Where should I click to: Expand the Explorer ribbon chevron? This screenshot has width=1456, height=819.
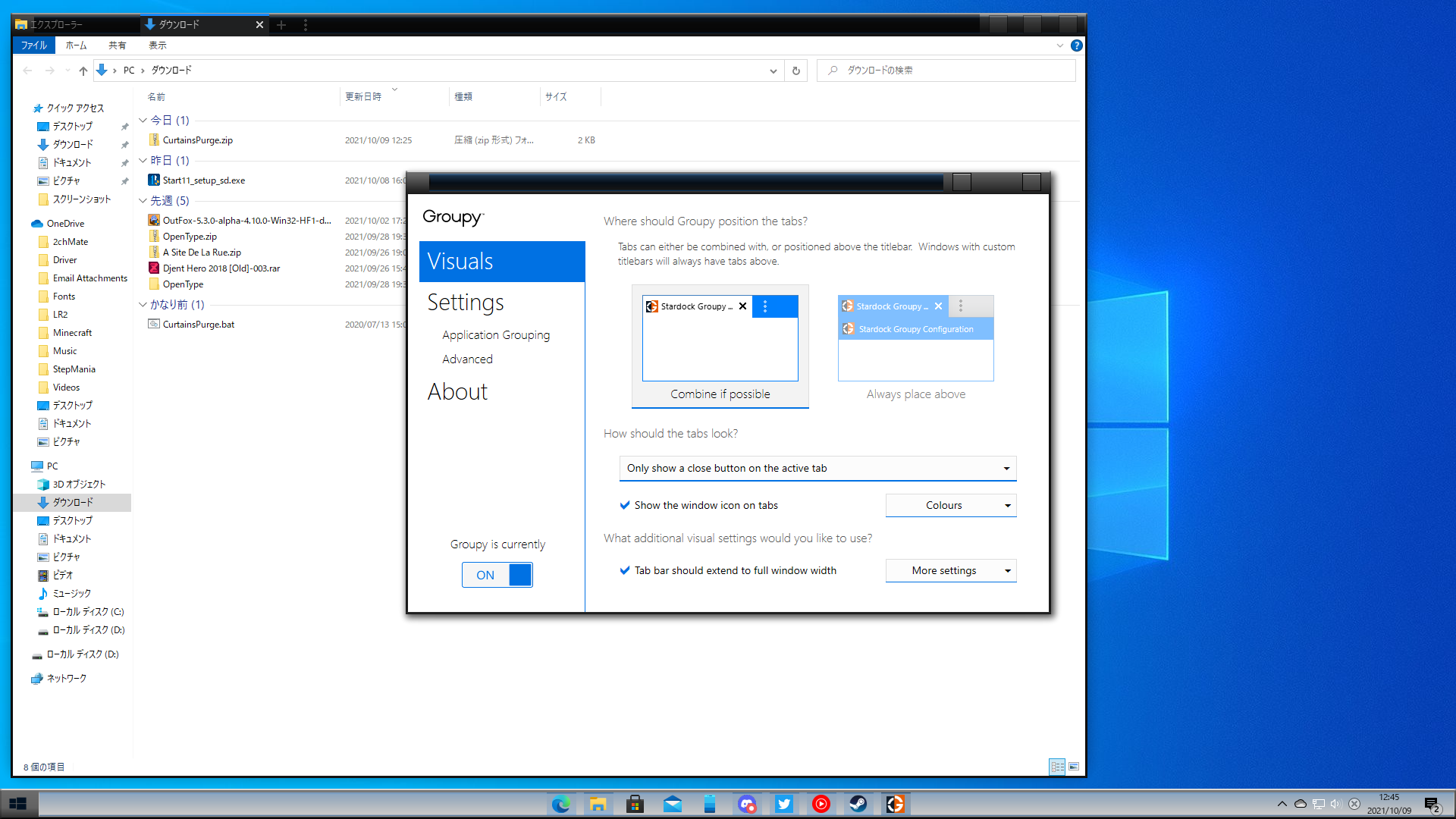1059,45
